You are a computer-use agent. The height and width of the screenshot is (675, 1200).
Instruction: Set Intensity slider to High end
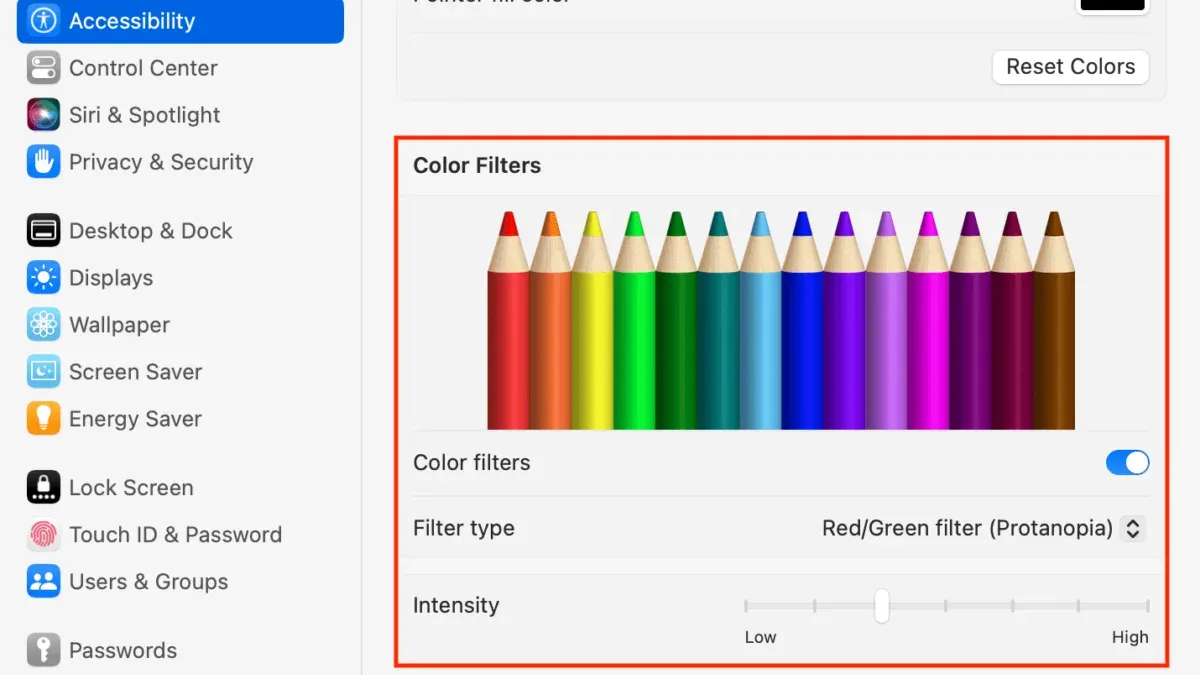coord(1147,606)
